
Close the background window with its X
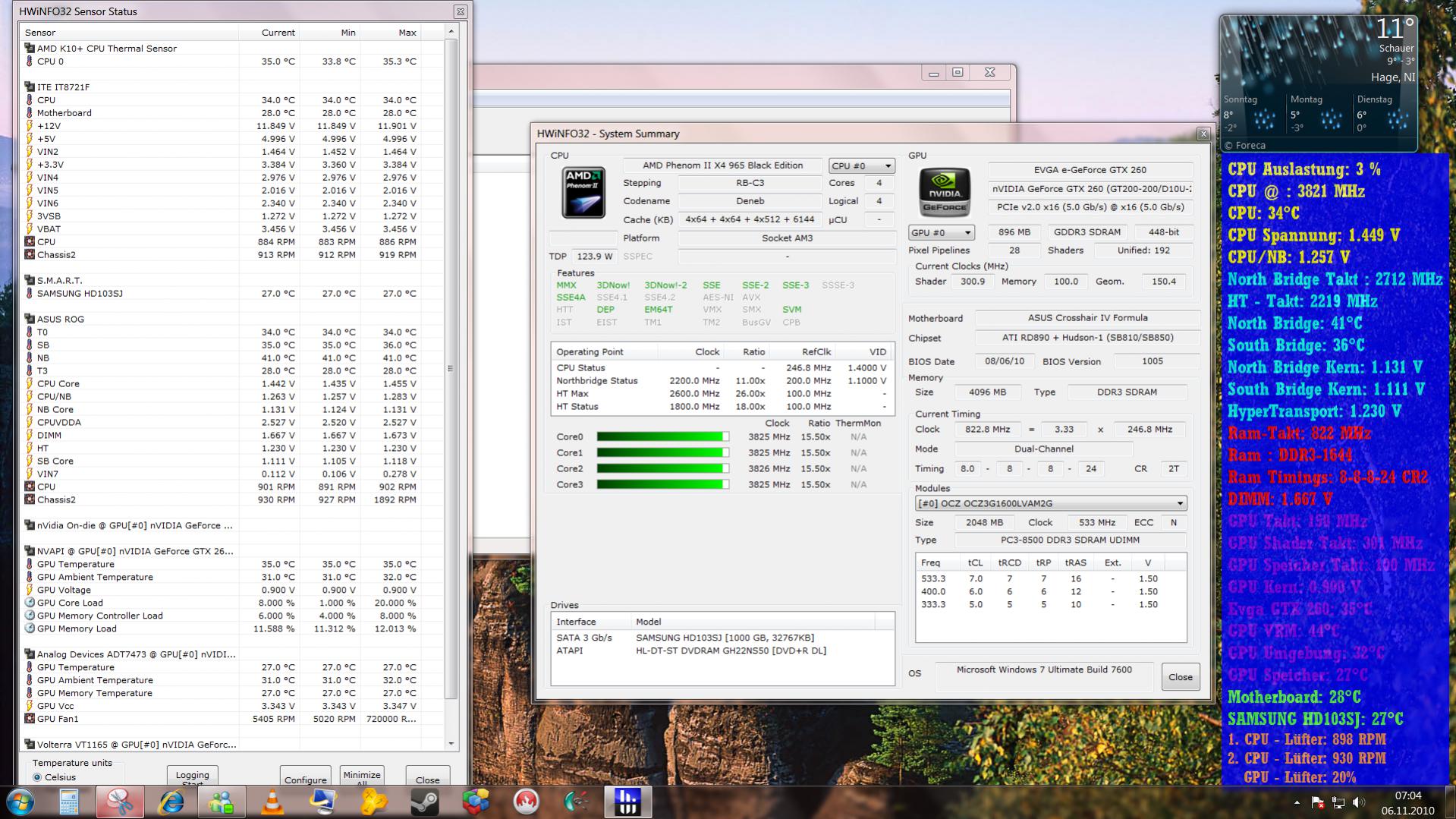pyautogui.click(x=989, y=72)
